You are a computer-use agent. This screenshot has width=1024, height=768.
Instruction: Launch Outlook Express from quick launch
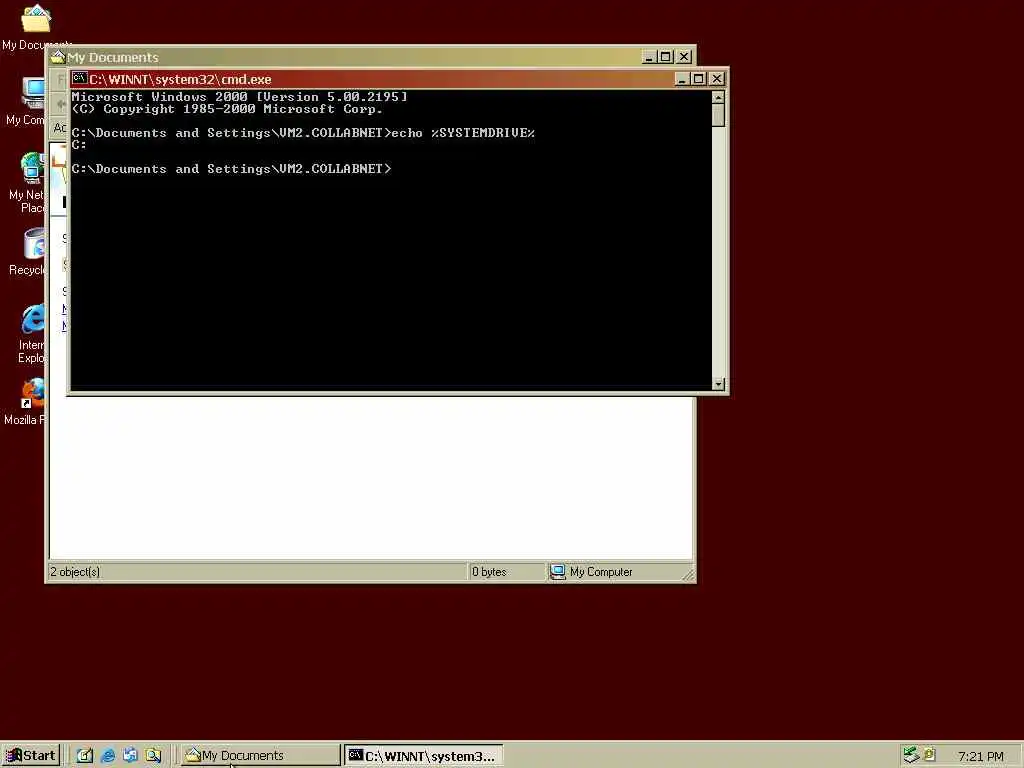click(130, 755)
